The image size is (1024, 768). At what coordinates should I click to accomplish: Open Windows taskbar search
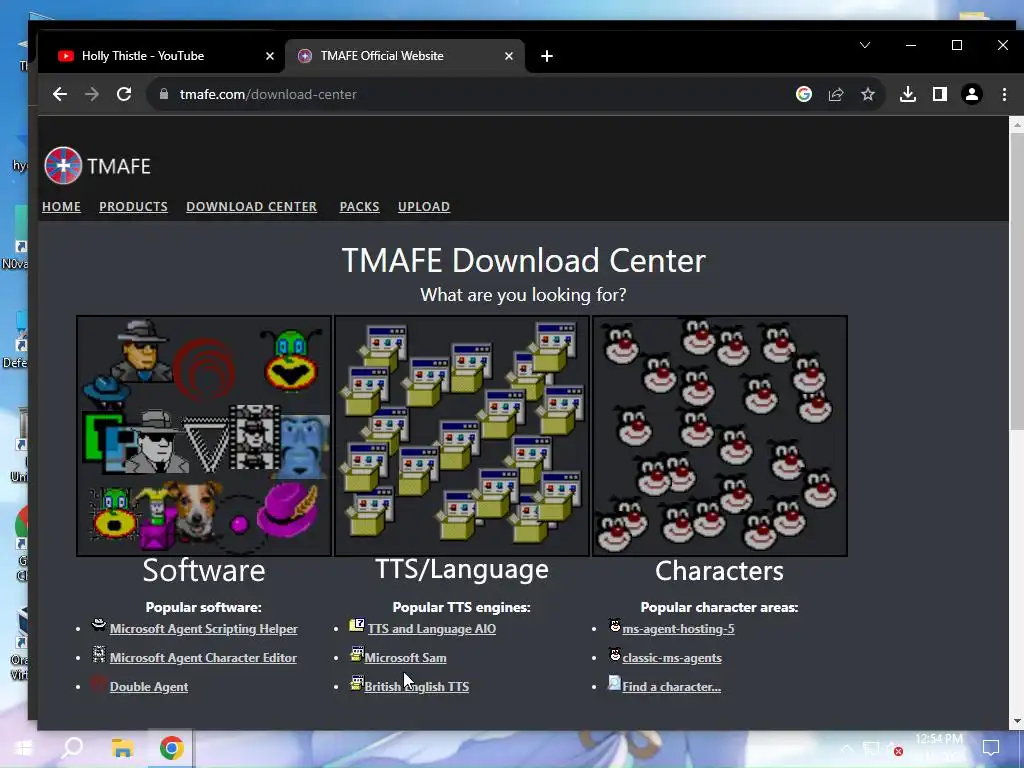coord(72,748)
